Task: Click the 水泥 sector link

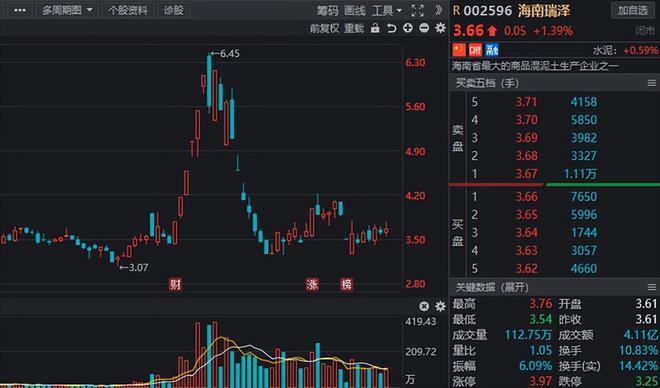Action: click(x=604, y=50)
